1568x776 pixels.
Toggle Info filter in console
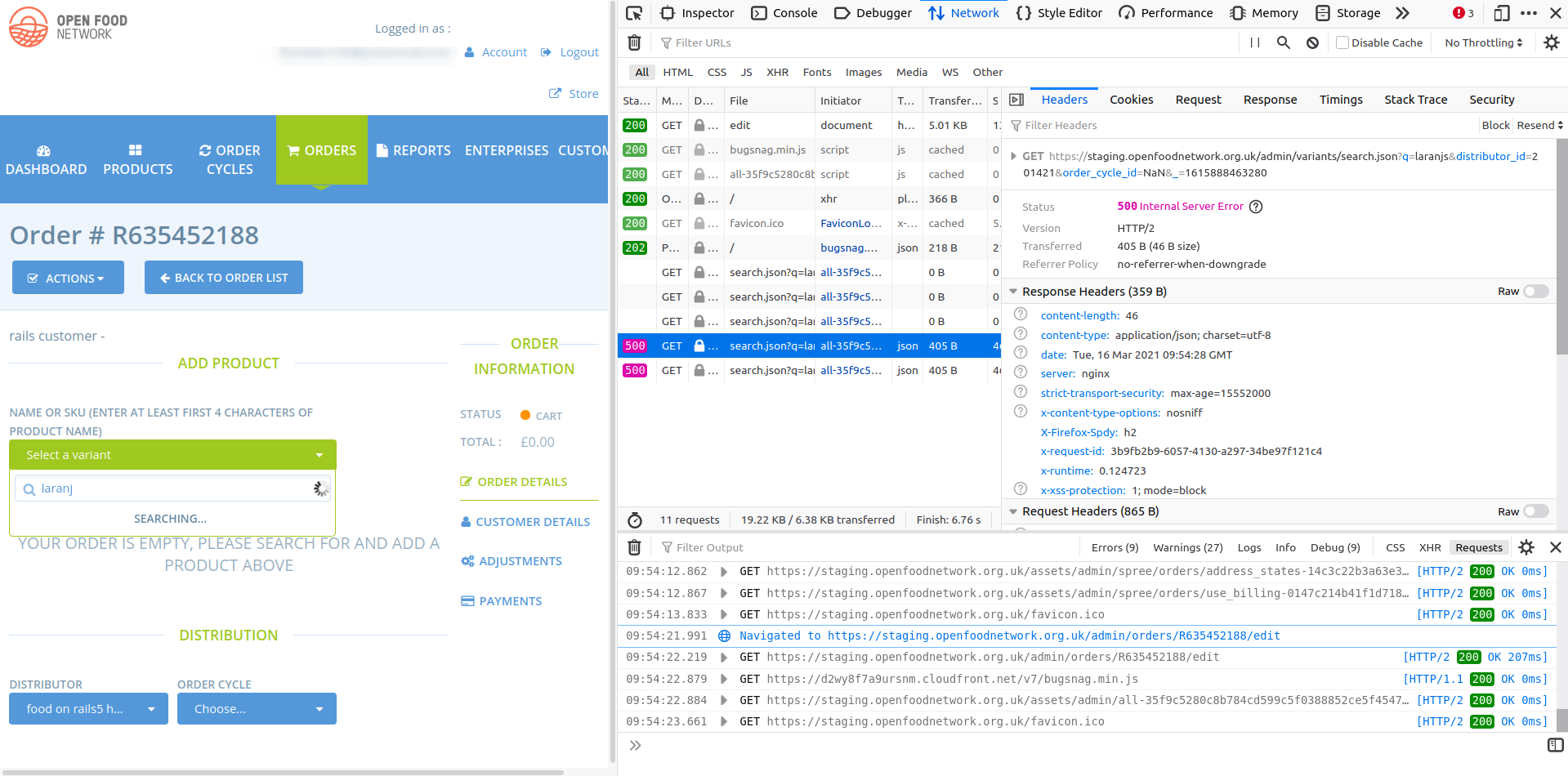1285,547
